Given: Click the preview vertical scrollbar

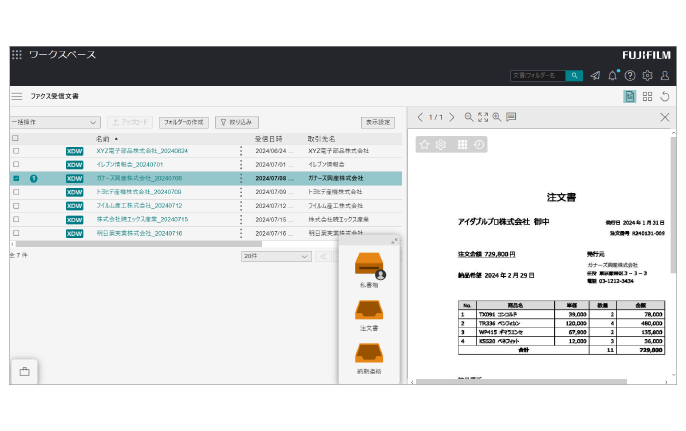Looking at the screenshot, I should (x=673, y=203).
